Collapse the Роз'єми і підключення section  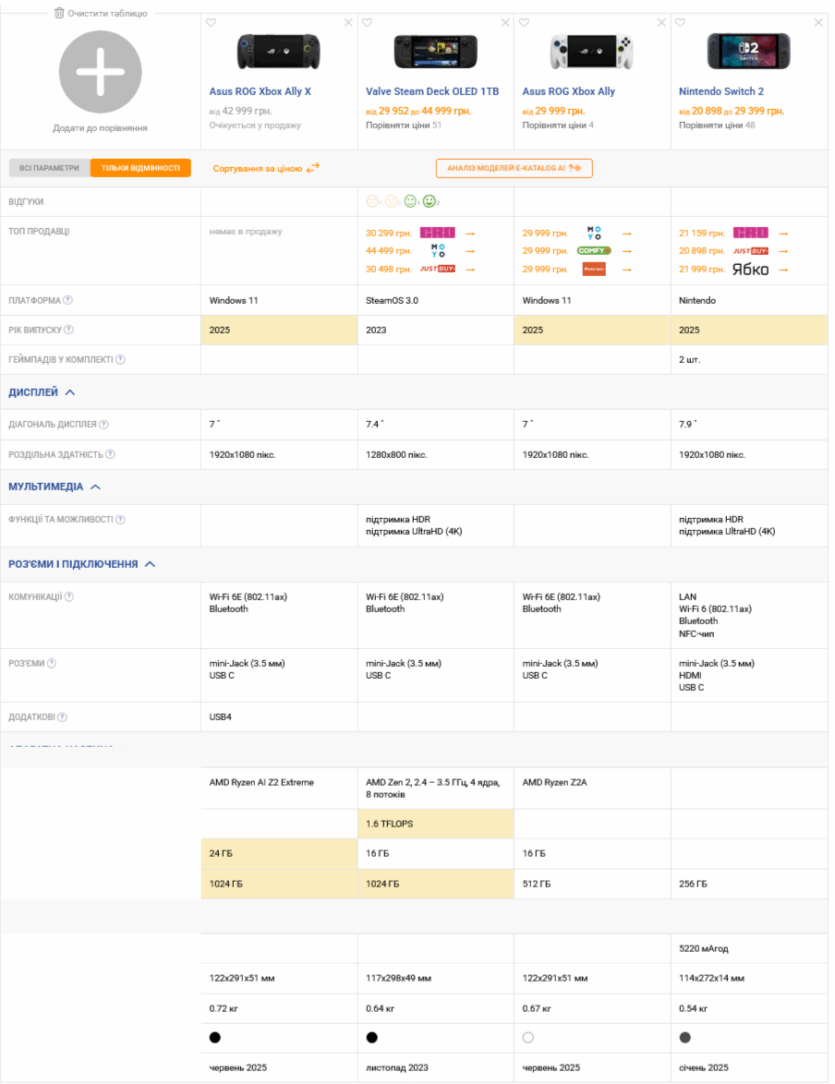tap(149, 565)
